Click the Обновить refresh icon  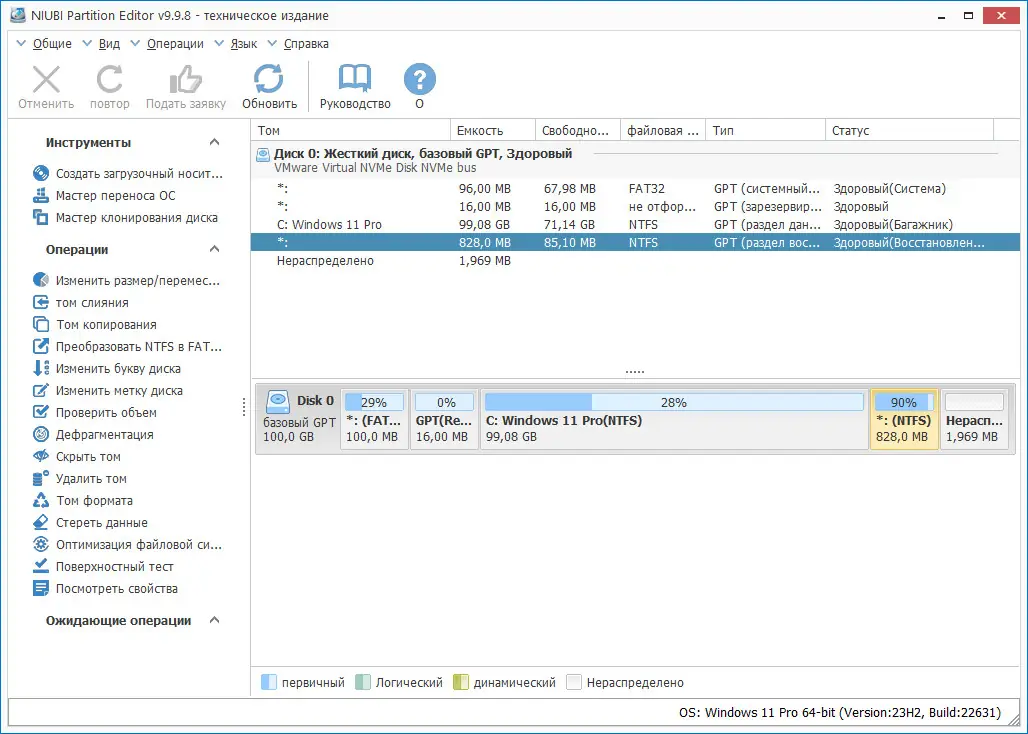(x=269, y=79)
